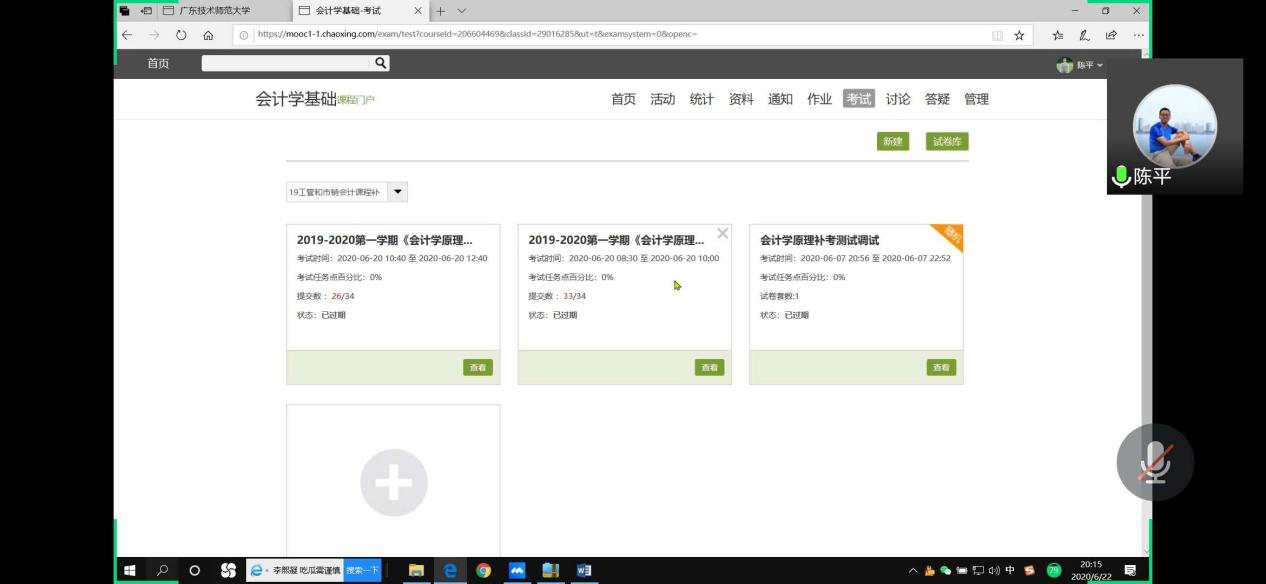Toggle the muted microphone button
Image resolution: width=1266 pixels, height=584 pixels.
coord(1154,462)
